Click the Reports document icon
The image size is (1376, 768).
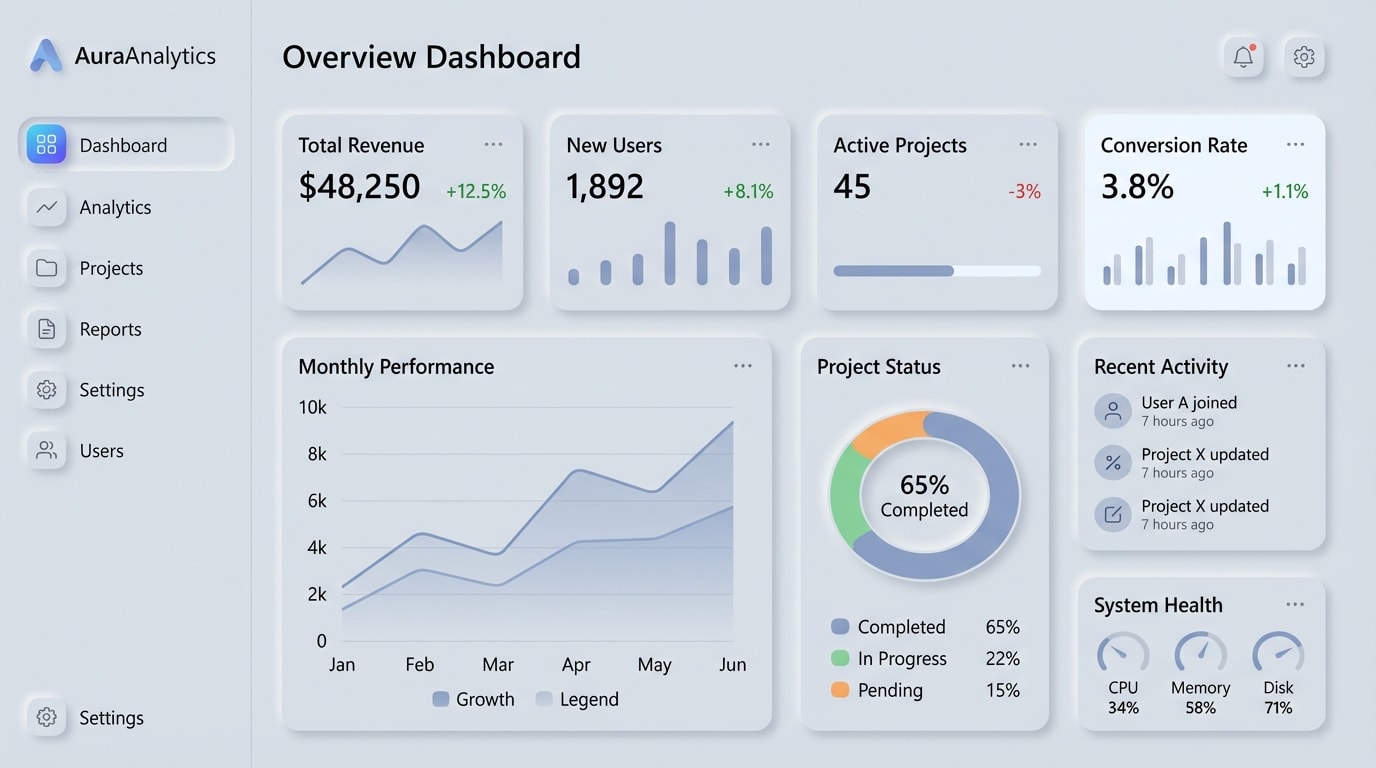pos(46,329)
